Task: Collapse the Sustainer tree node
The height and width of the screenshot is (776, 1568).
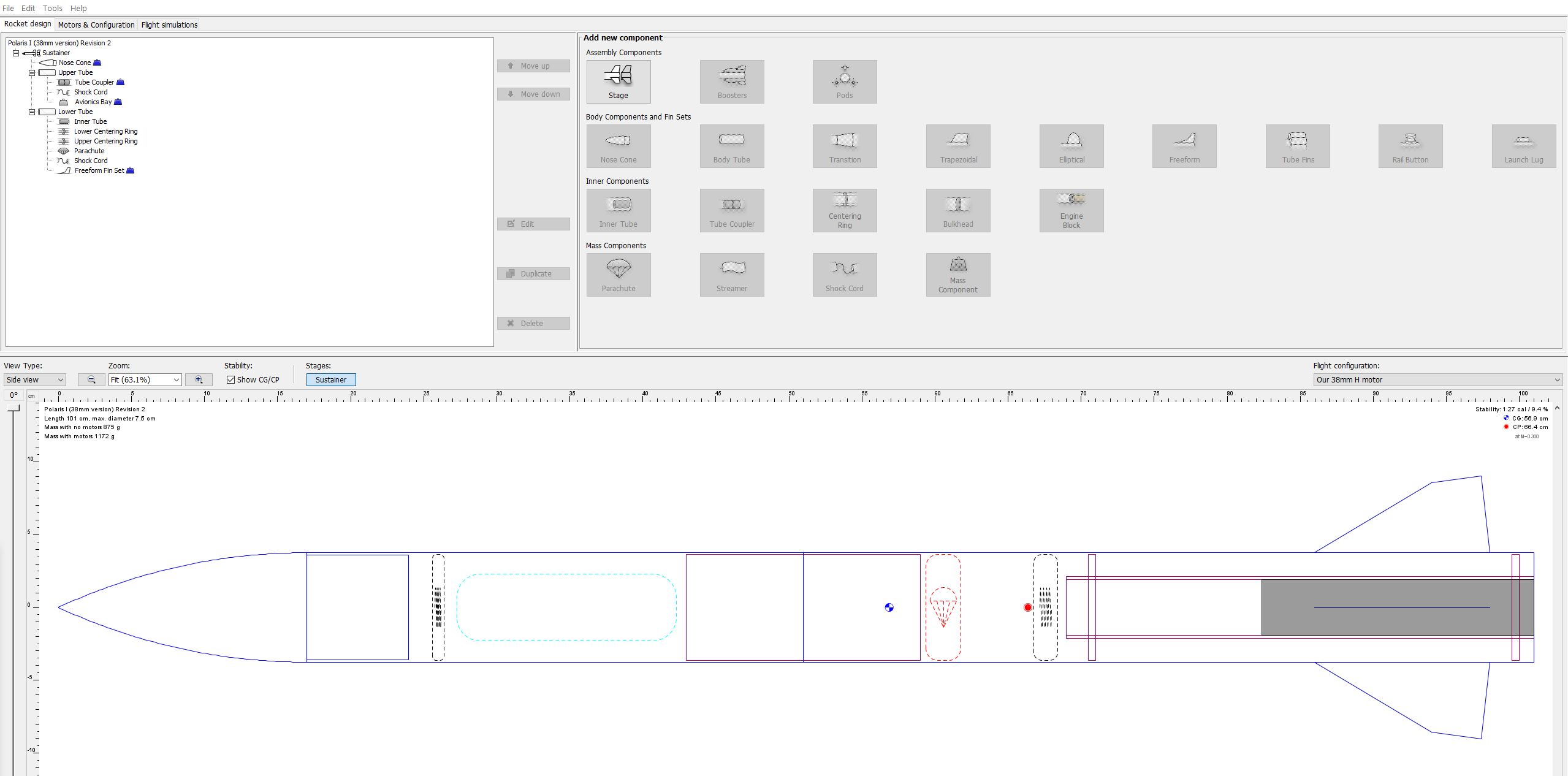Action: [x=16, y=53]
